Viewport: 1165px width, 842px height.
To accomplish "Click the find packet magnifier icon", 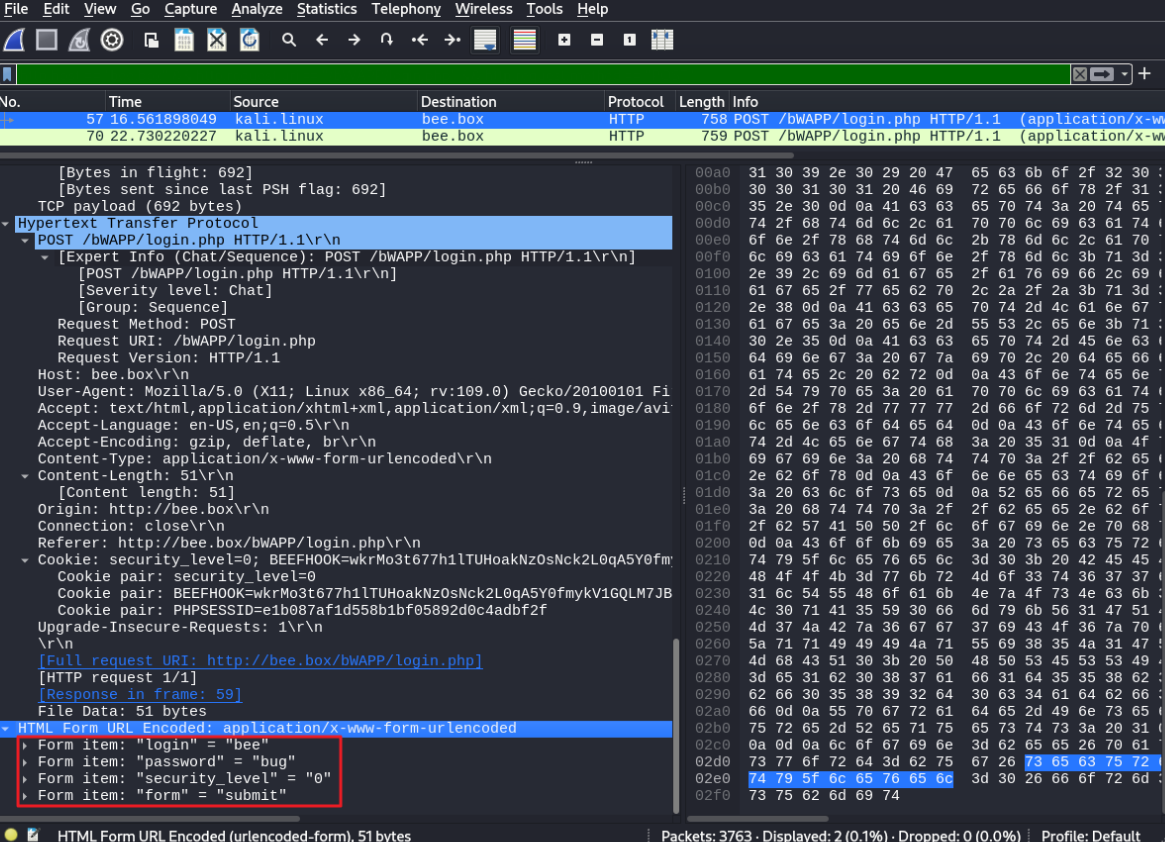I will click(x=289, y=40).
